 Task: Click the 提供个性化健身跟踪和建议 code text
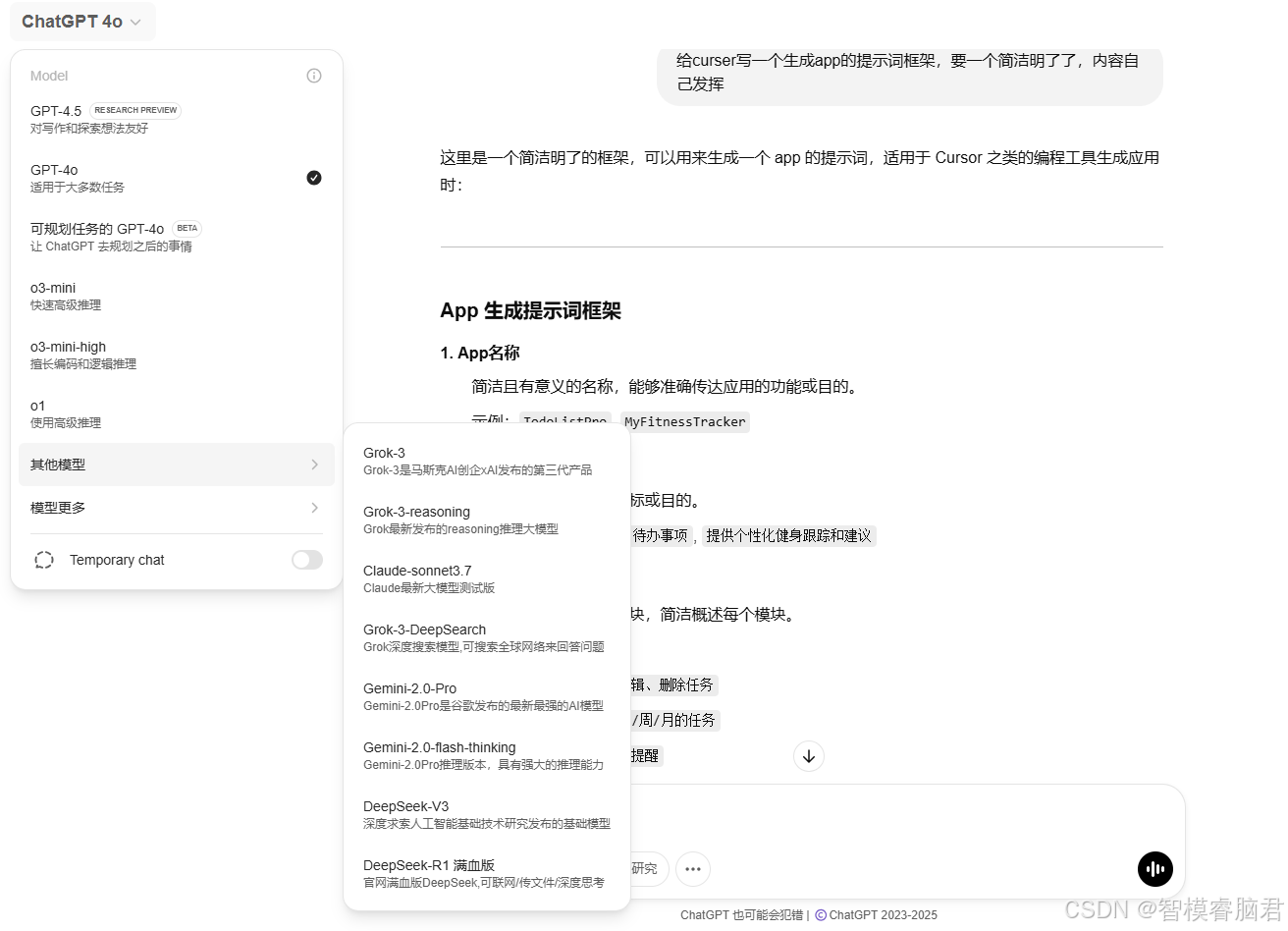tap(788, 535)
